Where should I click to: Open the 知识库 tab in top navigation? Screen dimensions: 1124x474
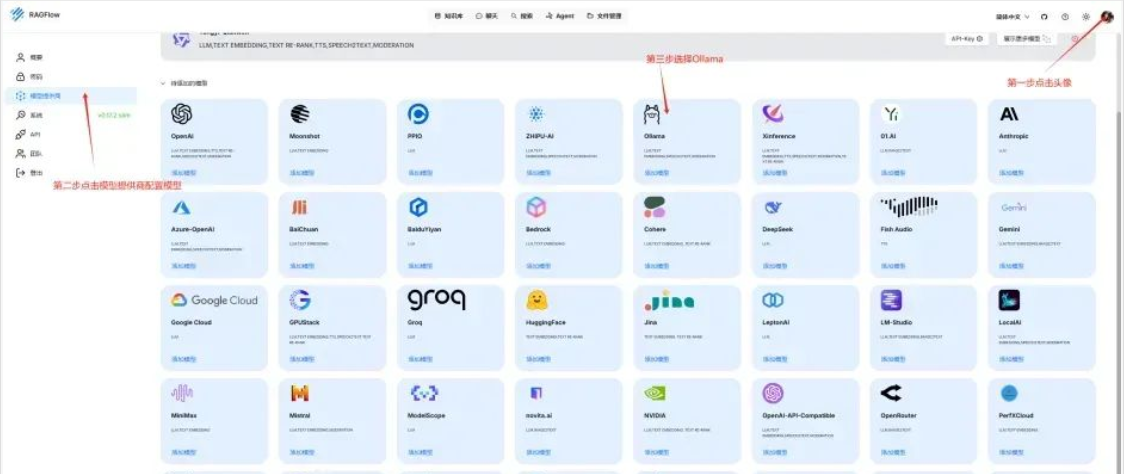449,16
